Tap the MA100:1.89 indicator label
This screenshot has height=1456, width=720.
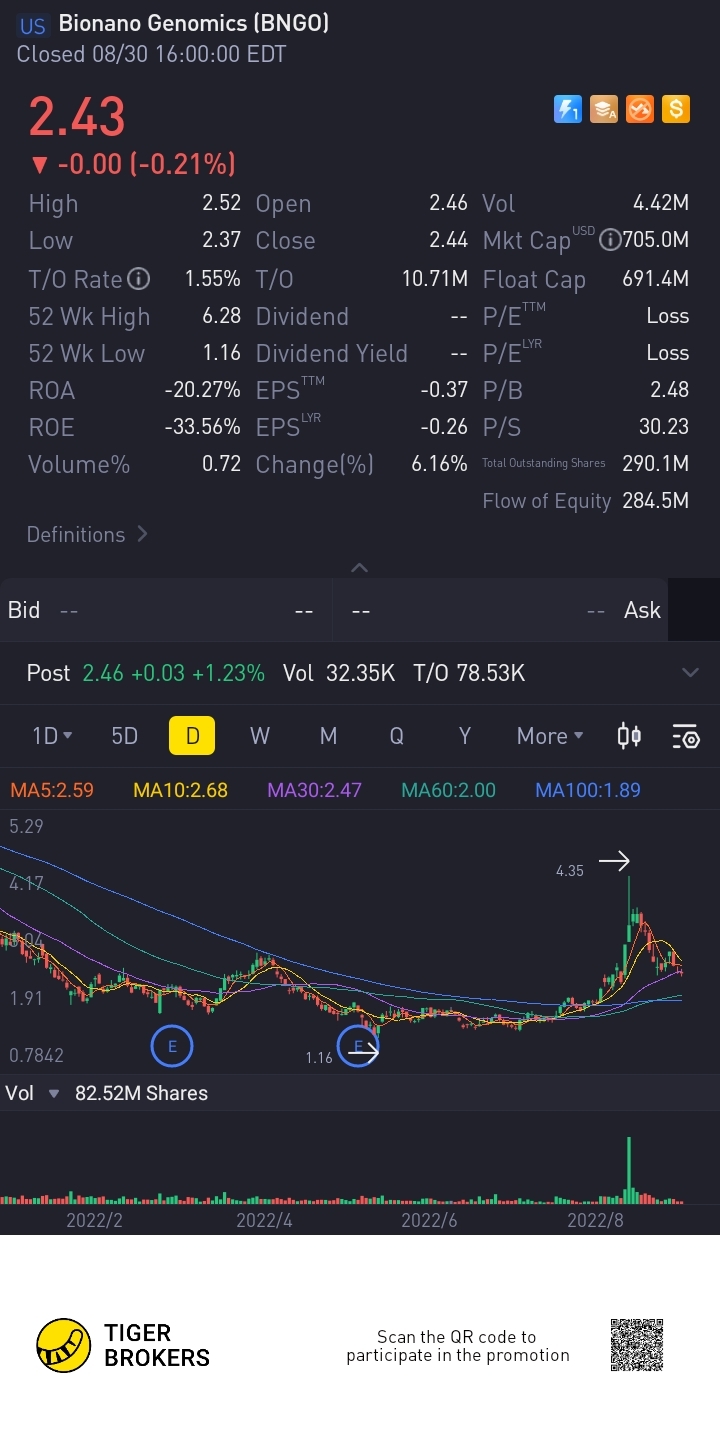click(588, 790)
